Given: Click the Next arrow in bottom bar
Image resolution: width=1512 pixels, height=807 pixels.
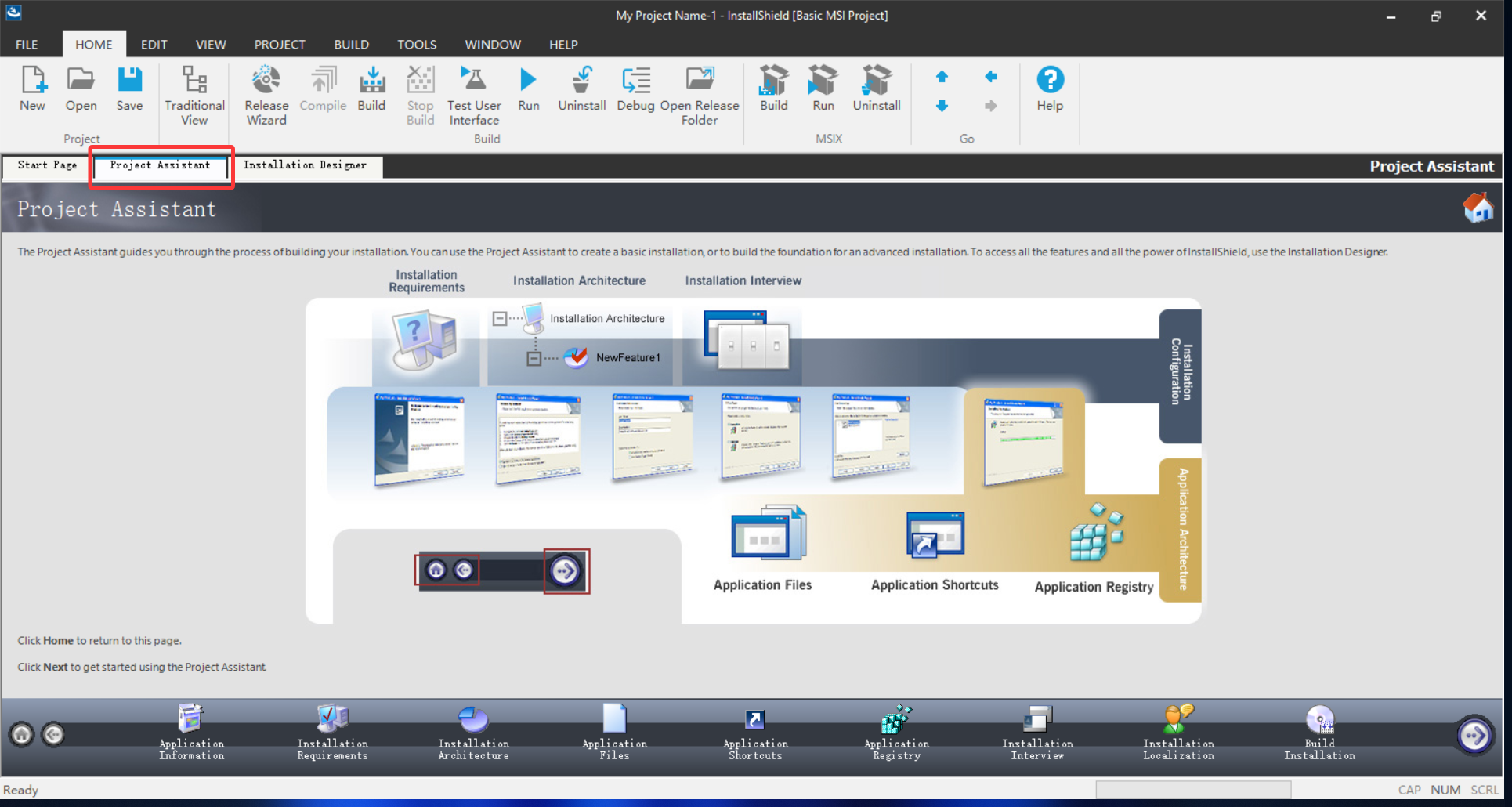Looking at the screenshot, I should pos(1474,735).
